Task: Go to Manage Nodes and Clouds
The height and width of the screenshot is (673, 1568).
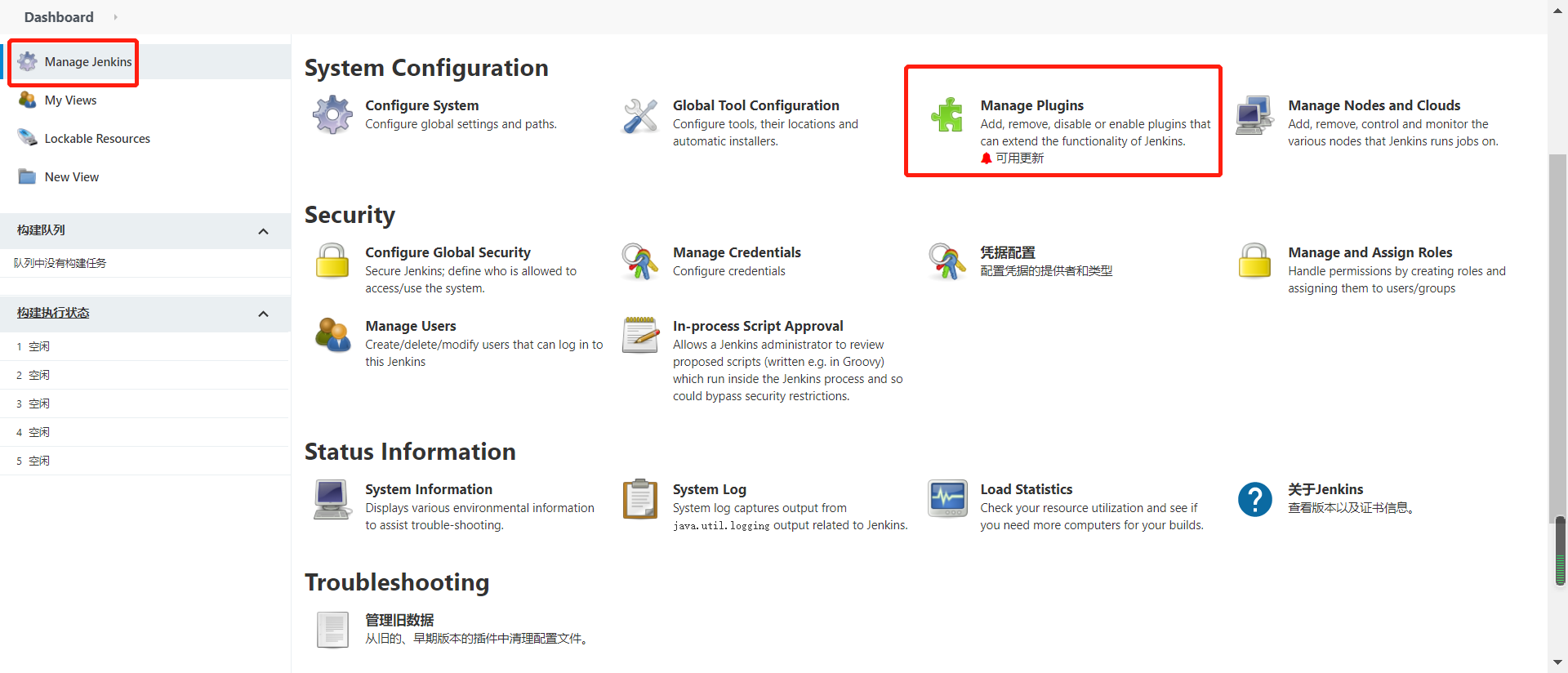Action: click(x=1374, y=105)
